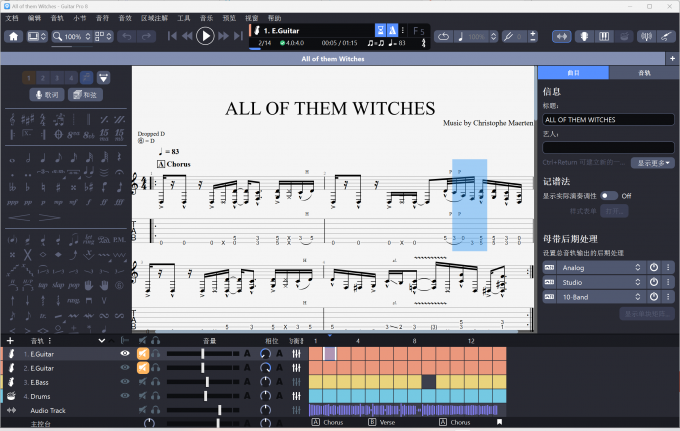Open the 帮助 menu
680x431 pixels.
coord(275,18)
